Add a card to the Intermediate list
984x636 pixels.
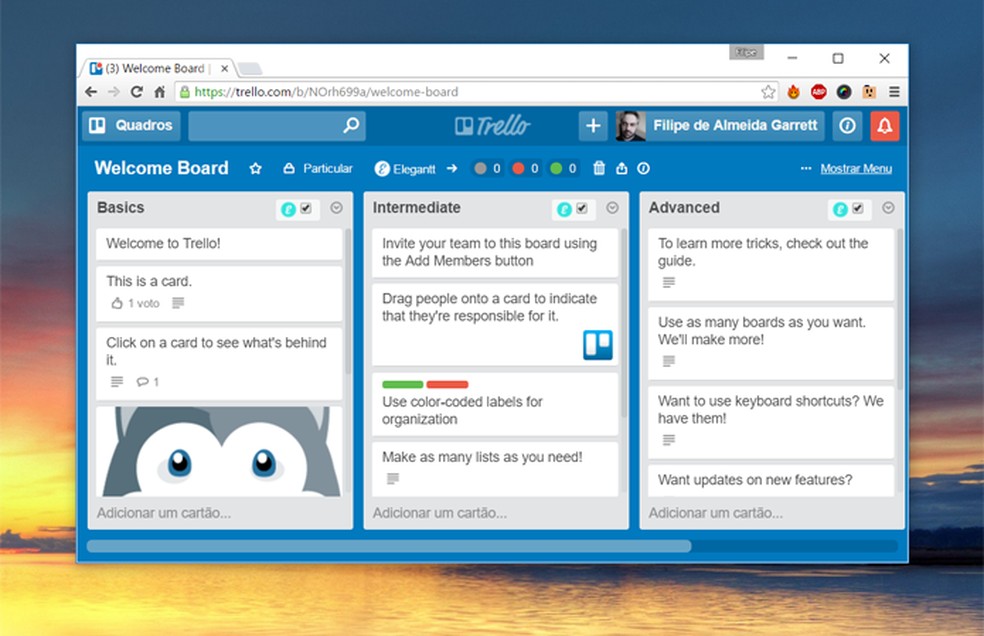pyautogui.click(x=440, y=513)
